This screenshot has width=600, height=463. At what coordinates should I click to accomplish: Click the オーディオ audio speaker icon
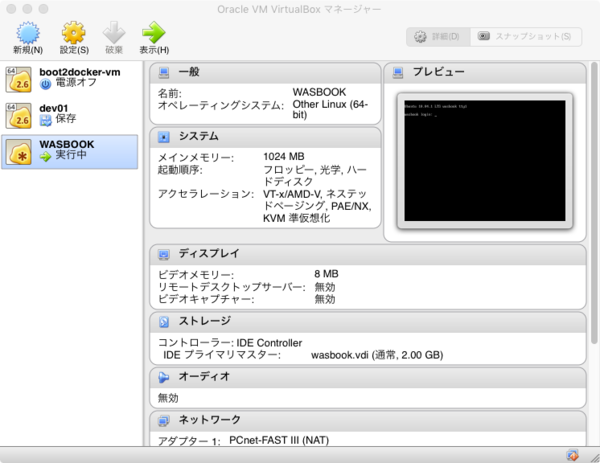(x=164, y=377)
